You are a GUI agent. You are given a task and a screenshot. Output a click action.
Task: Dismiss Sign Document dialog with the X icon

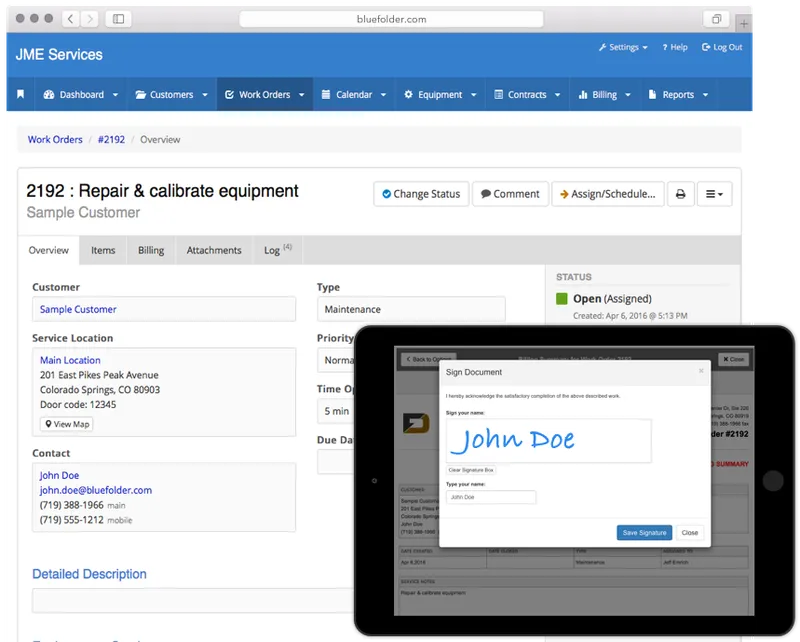click(x=701, y=371)
